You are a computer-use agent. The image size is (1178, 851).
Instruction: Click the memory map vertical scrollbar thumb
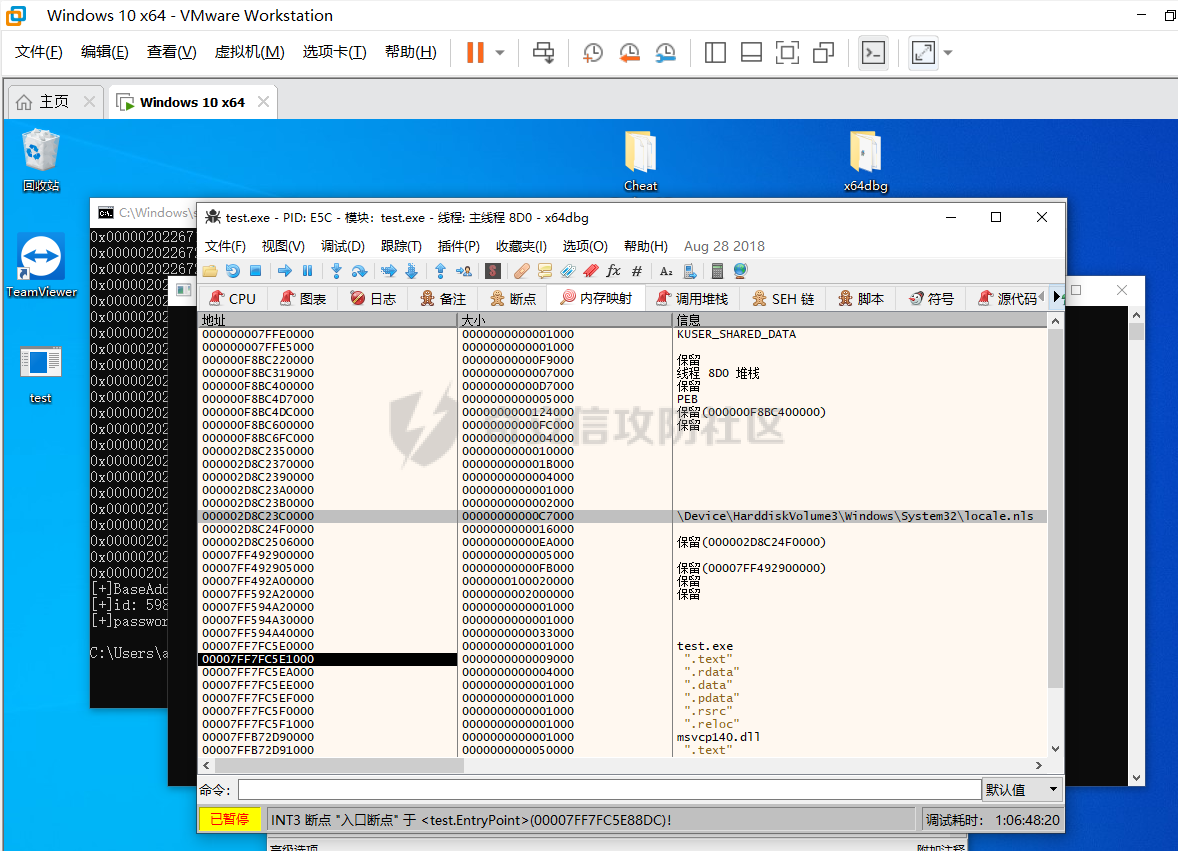click(x=1056, y=508)
